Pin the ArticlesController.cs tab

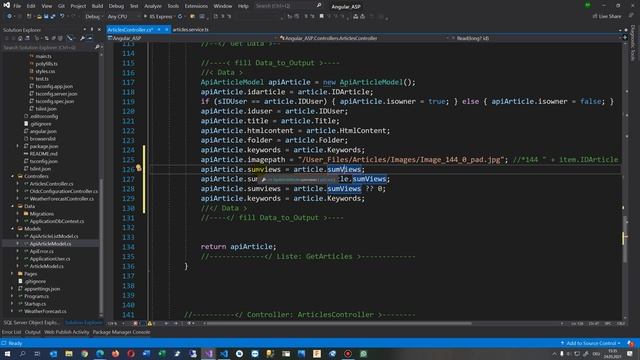(x=159, y=29)
